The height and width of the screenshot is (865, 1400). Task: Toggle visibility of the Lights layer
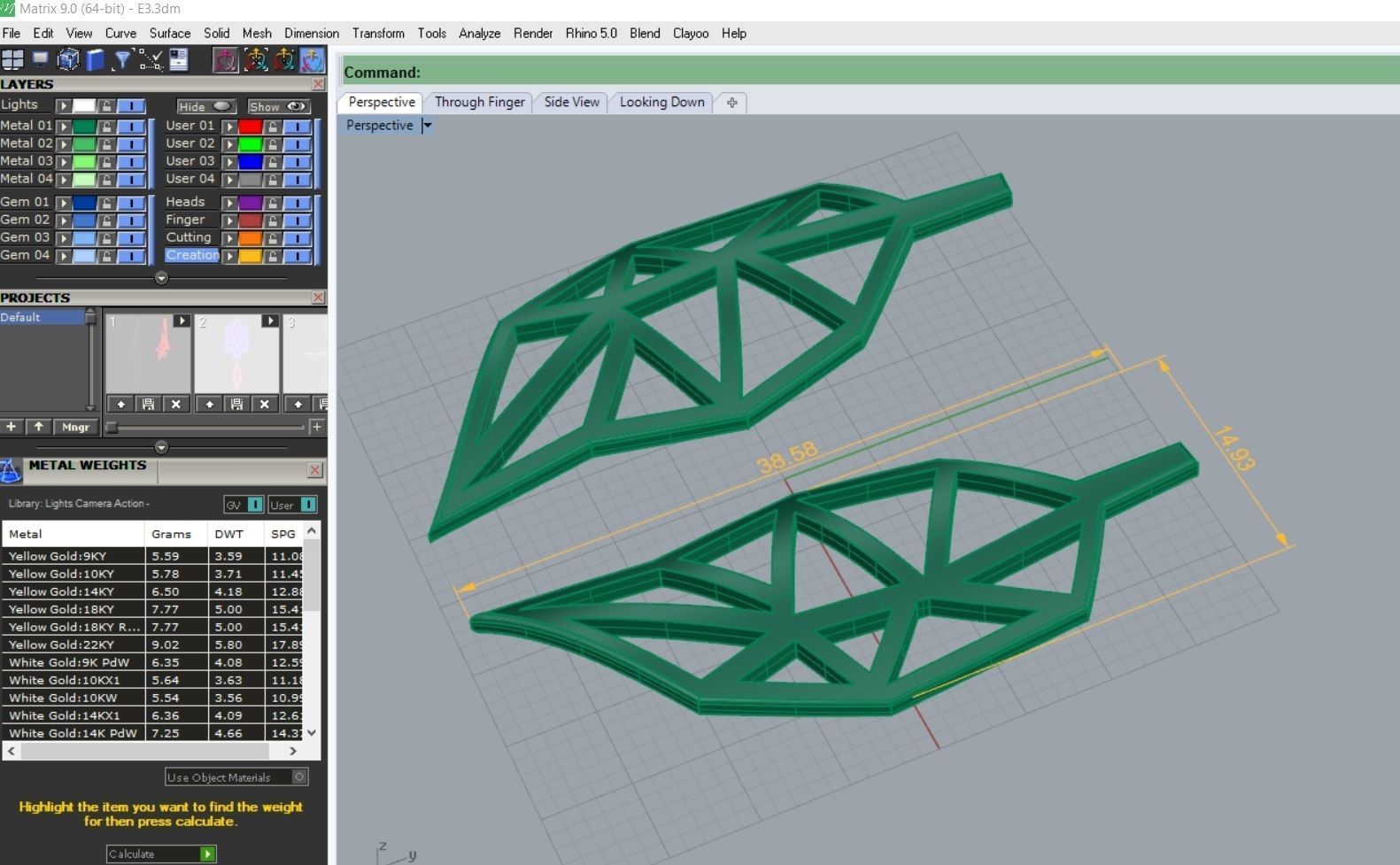pos(131,105)
